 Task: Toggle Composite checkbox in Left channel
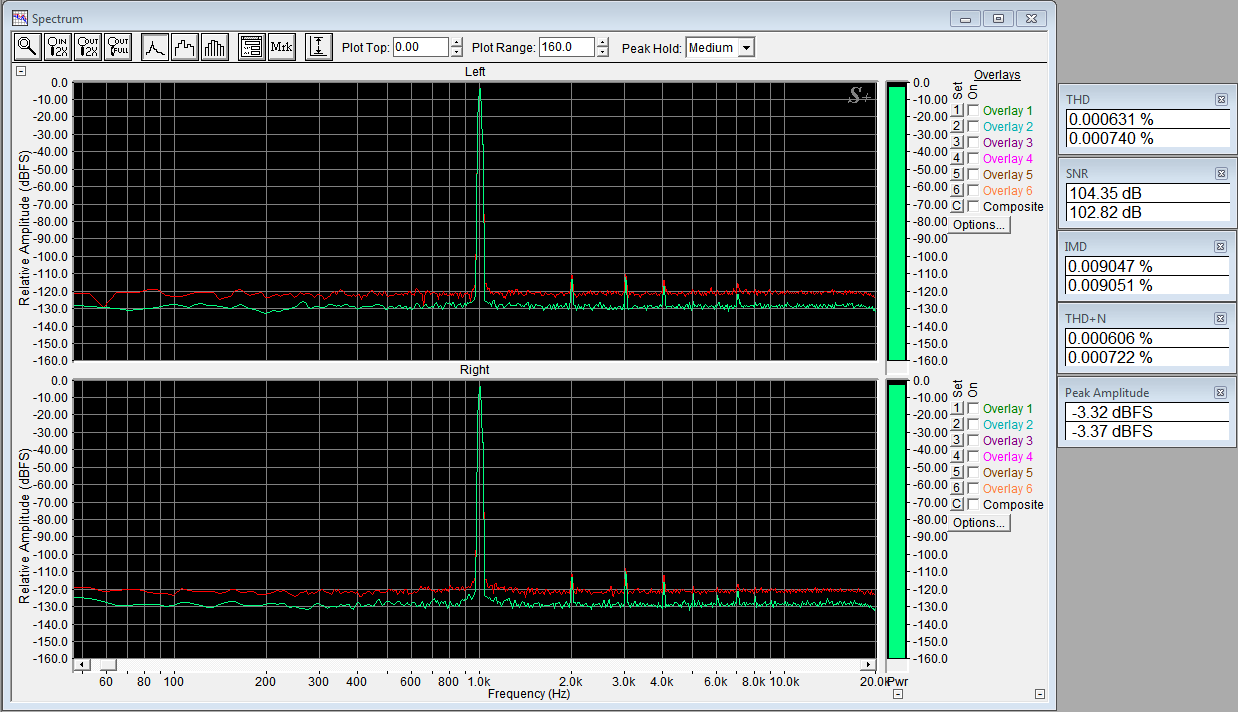[973, 207]
